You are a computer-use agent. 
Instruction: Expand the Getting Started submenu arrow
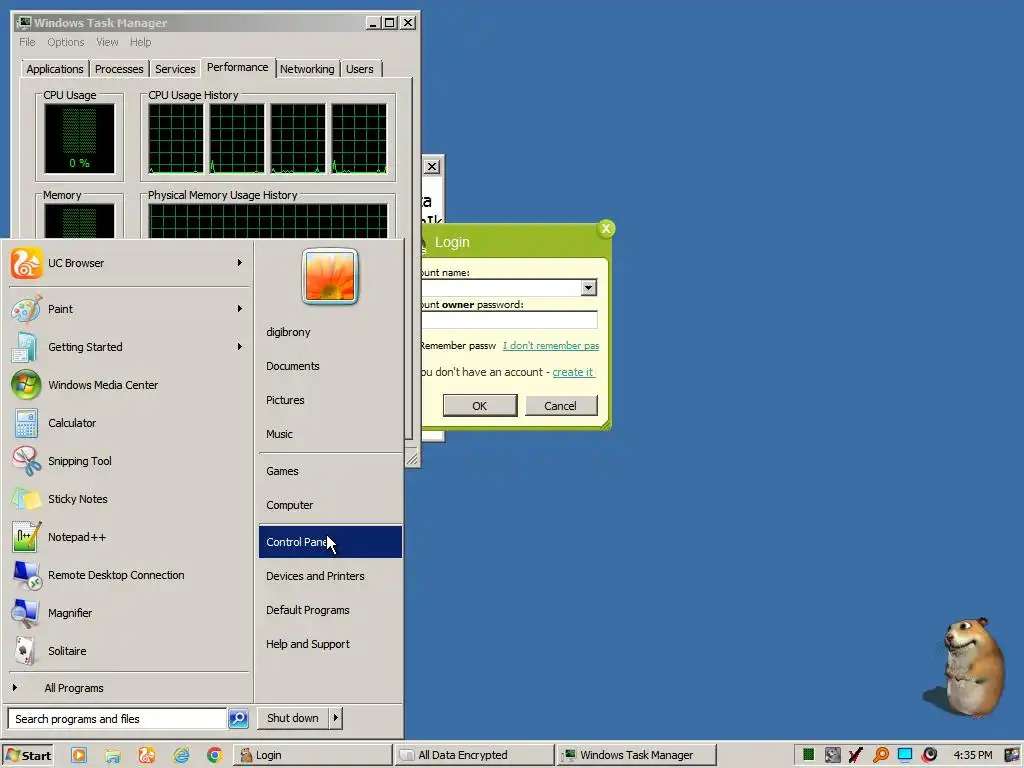point(240,347)
